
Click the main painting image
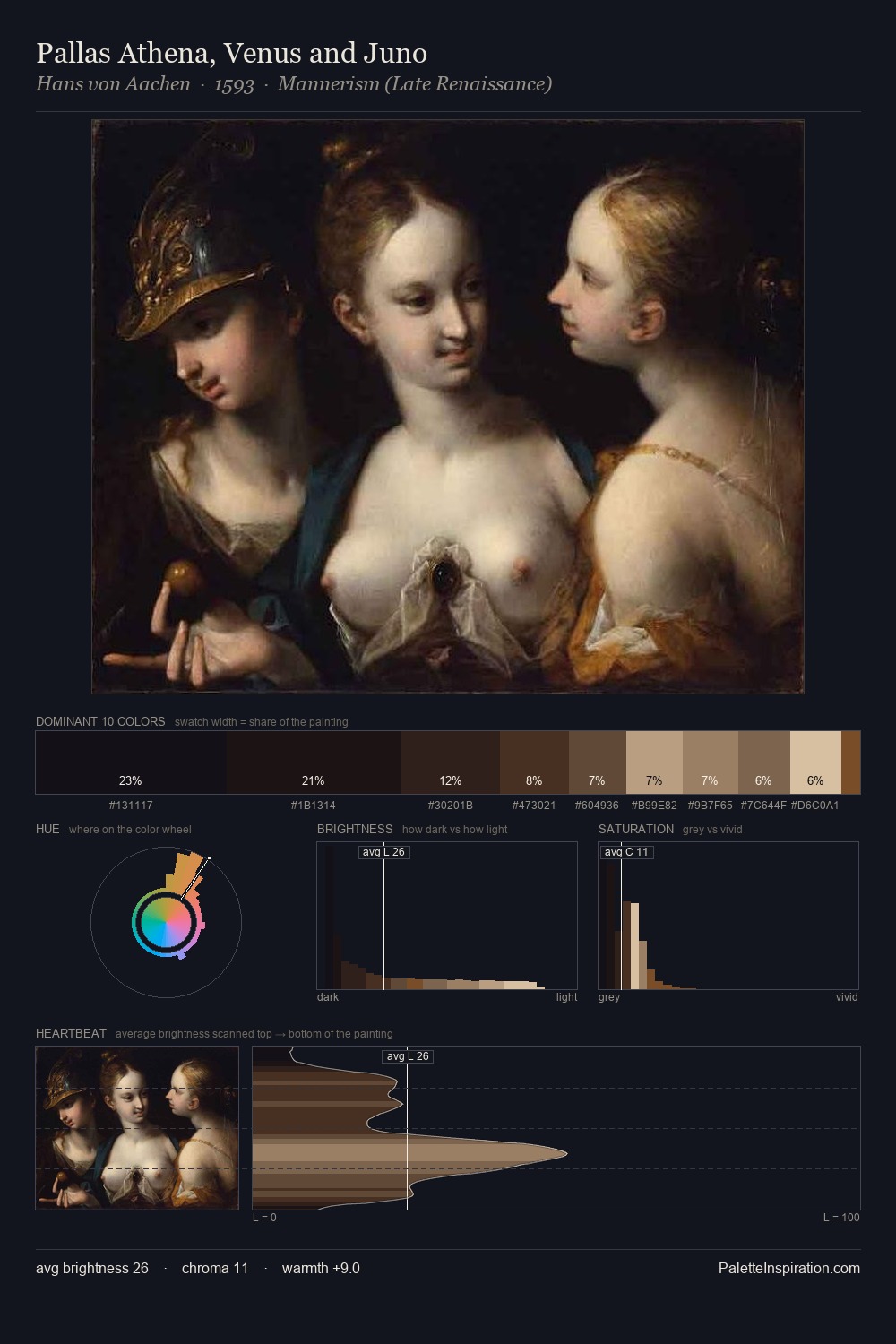448,407
